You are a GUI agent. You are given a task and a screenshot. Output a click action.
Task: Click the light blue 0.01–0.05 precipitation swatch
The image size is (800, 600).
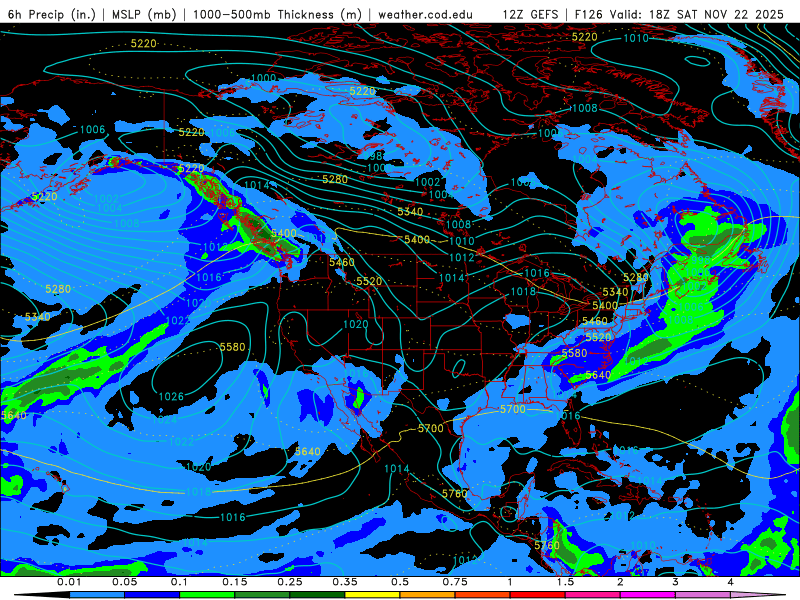(x=97, y=595)
